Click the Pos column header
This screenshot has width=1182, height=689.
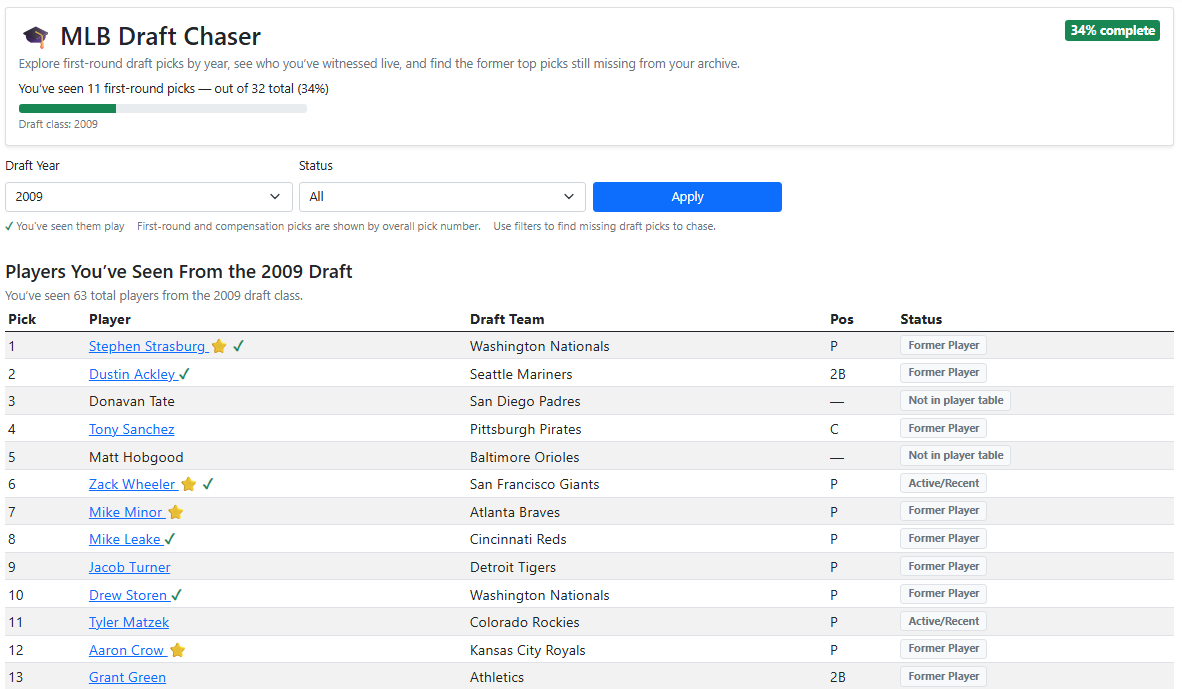841,319
